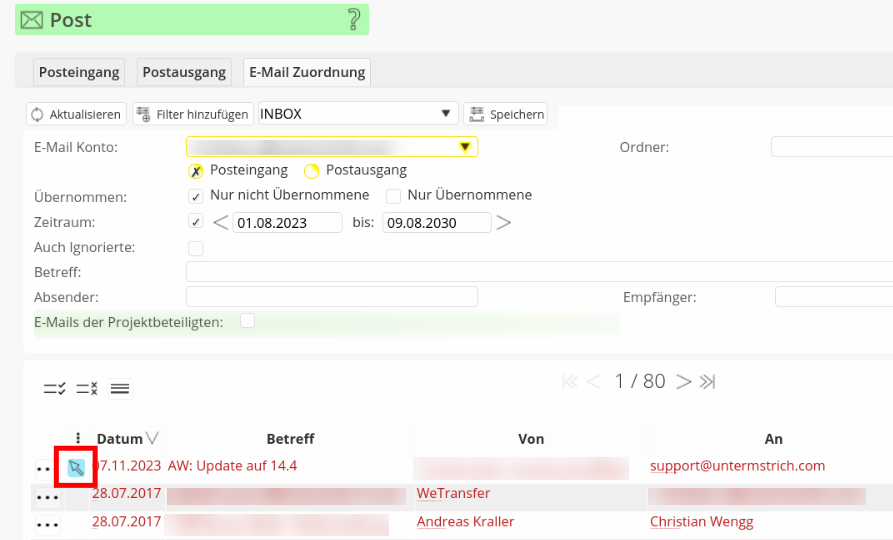
Task: Enable Nur Übernommene checkbox
Action: 394,196
